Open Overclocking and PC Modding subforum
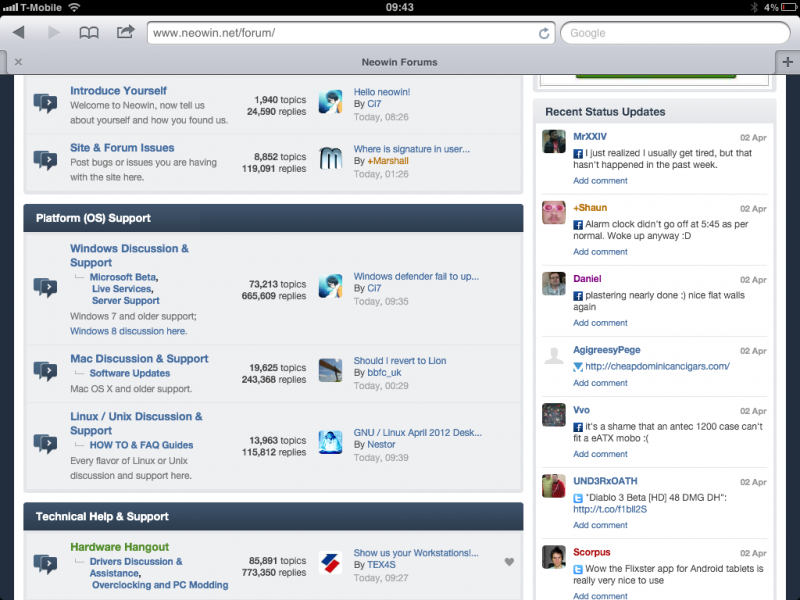The height and width of the screenshot is (600, 800). click(160, 585)
